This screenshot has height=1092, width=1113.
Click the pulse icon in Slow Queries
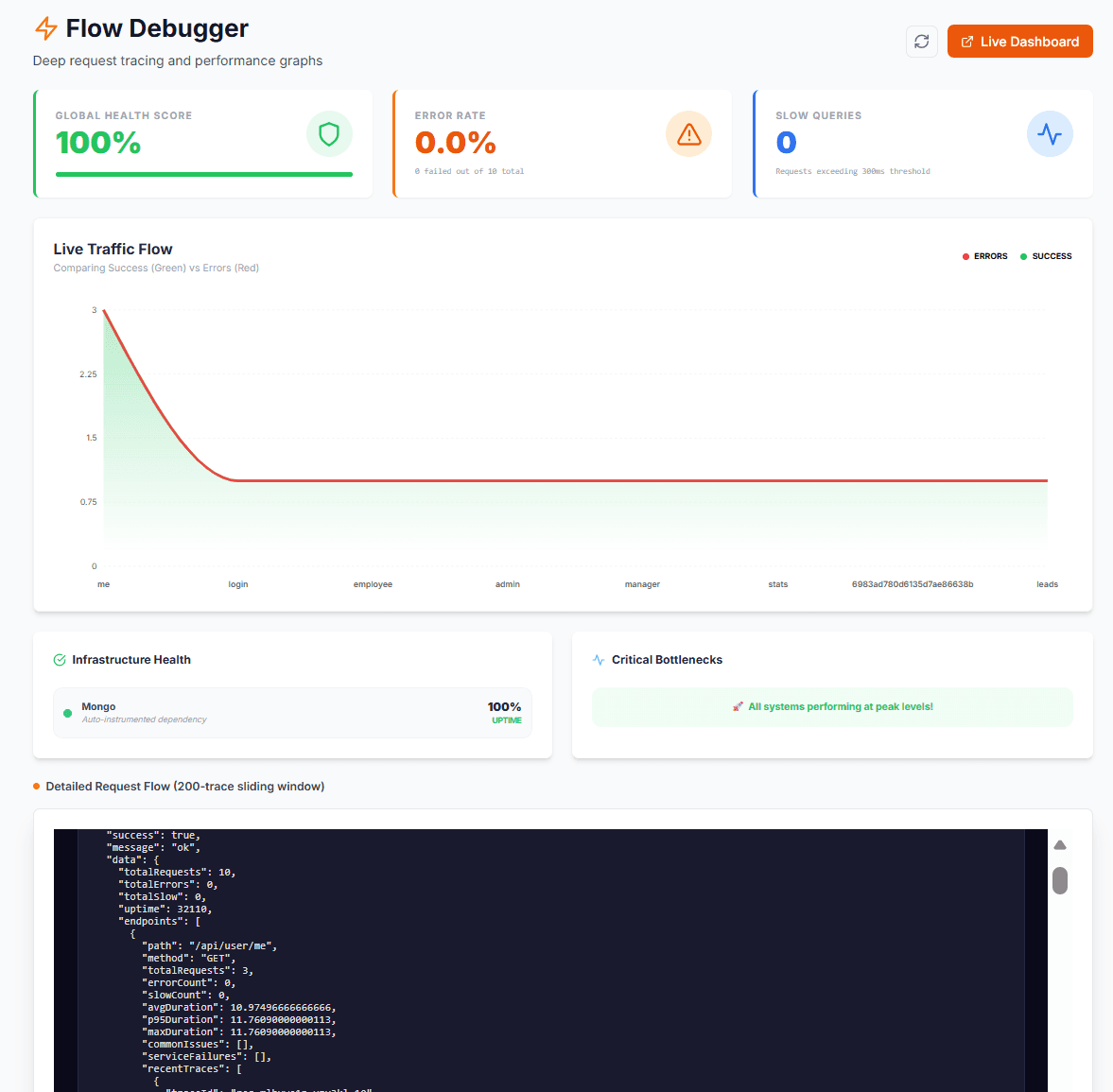pyautogui.click(x=1049, y=134)
